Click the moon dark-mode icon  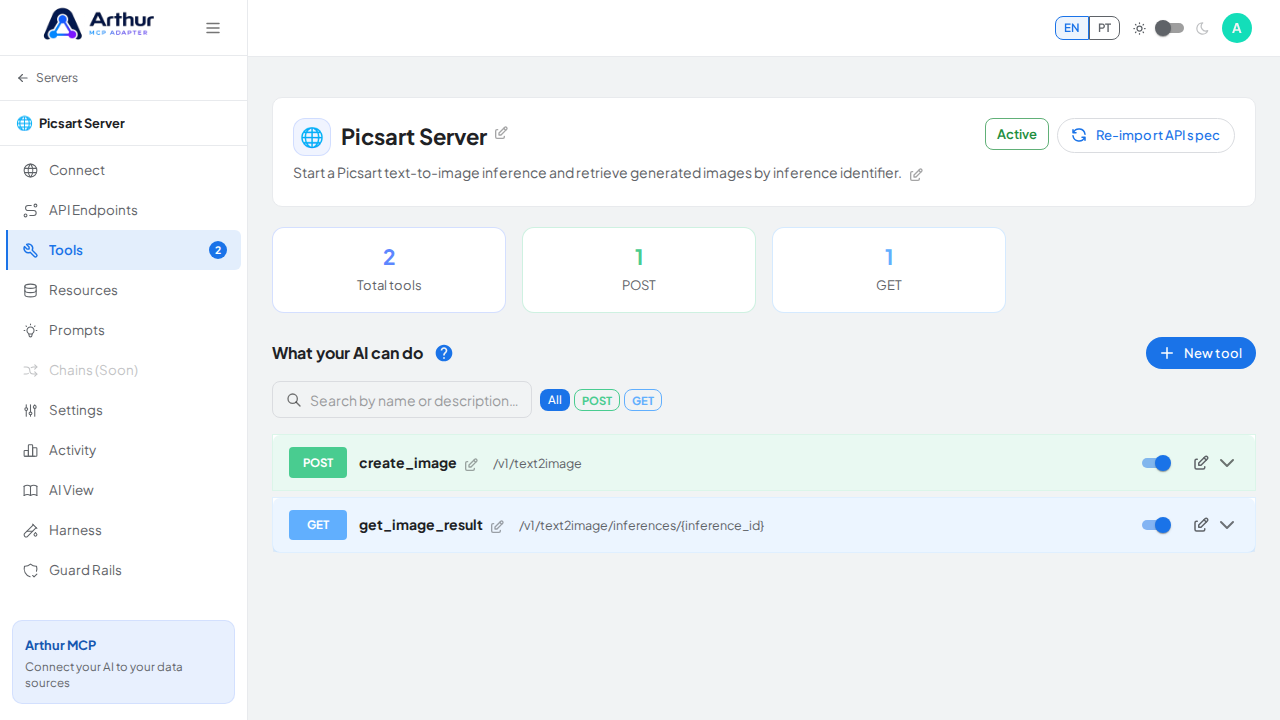pyautogui.click(x=1202, y=28)
